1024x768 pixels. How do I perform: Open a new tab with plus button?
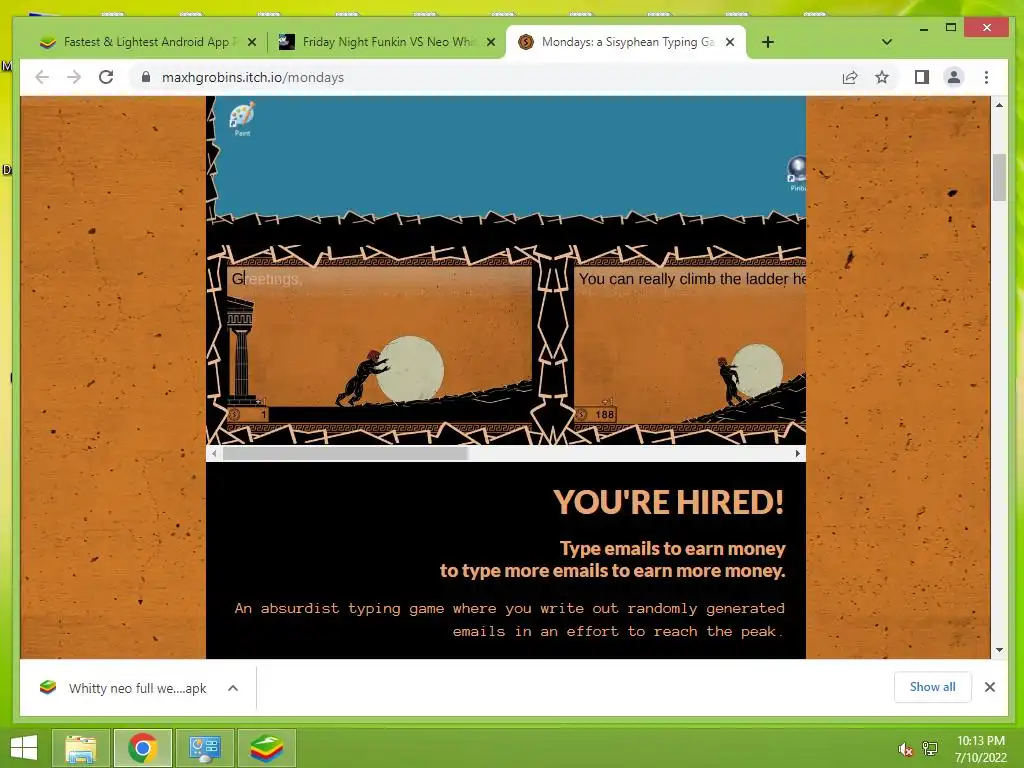[x=768, y=42]
